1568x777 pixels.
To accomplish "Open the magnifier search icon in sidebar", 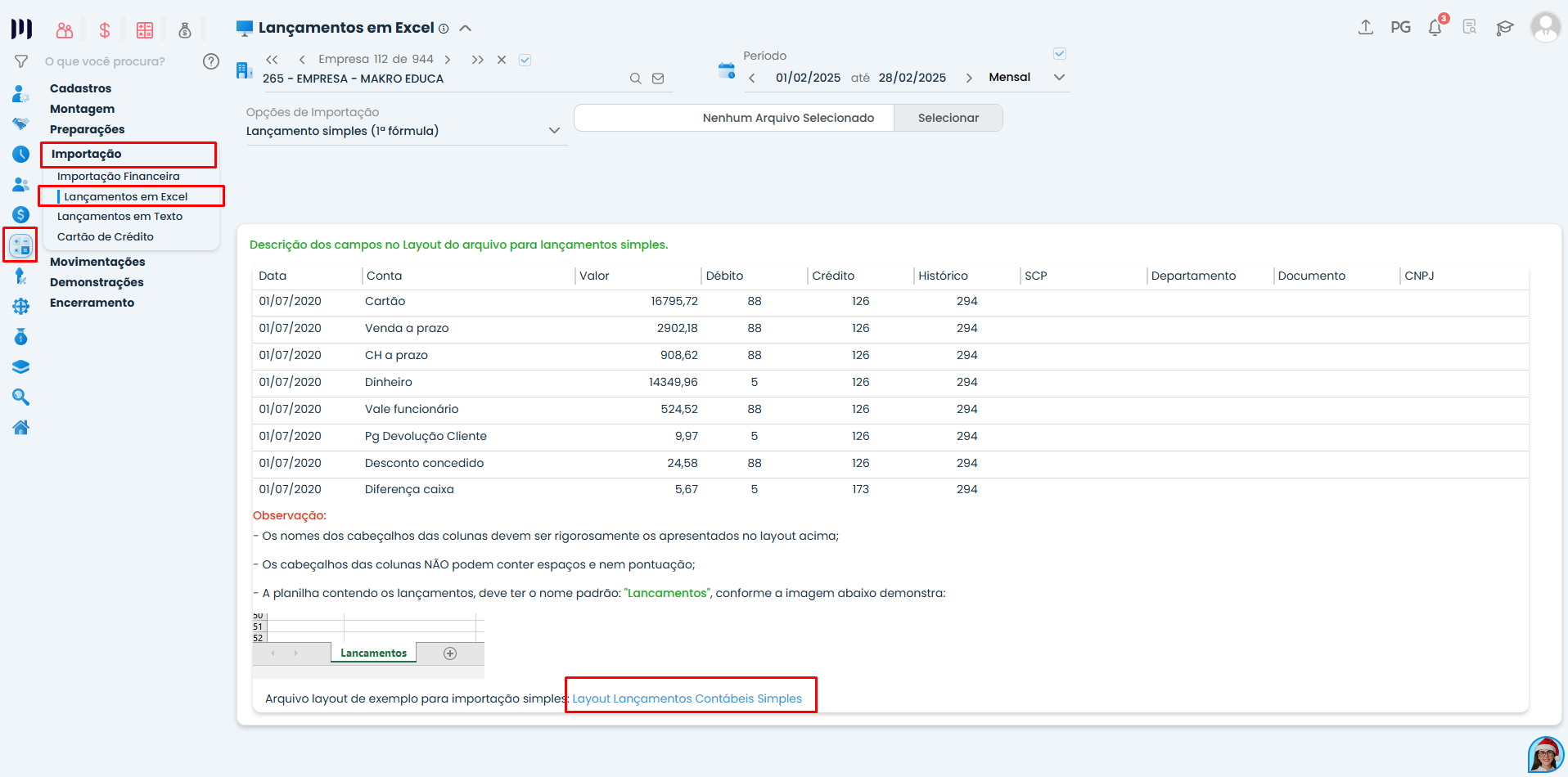I will tap(20, 397).
